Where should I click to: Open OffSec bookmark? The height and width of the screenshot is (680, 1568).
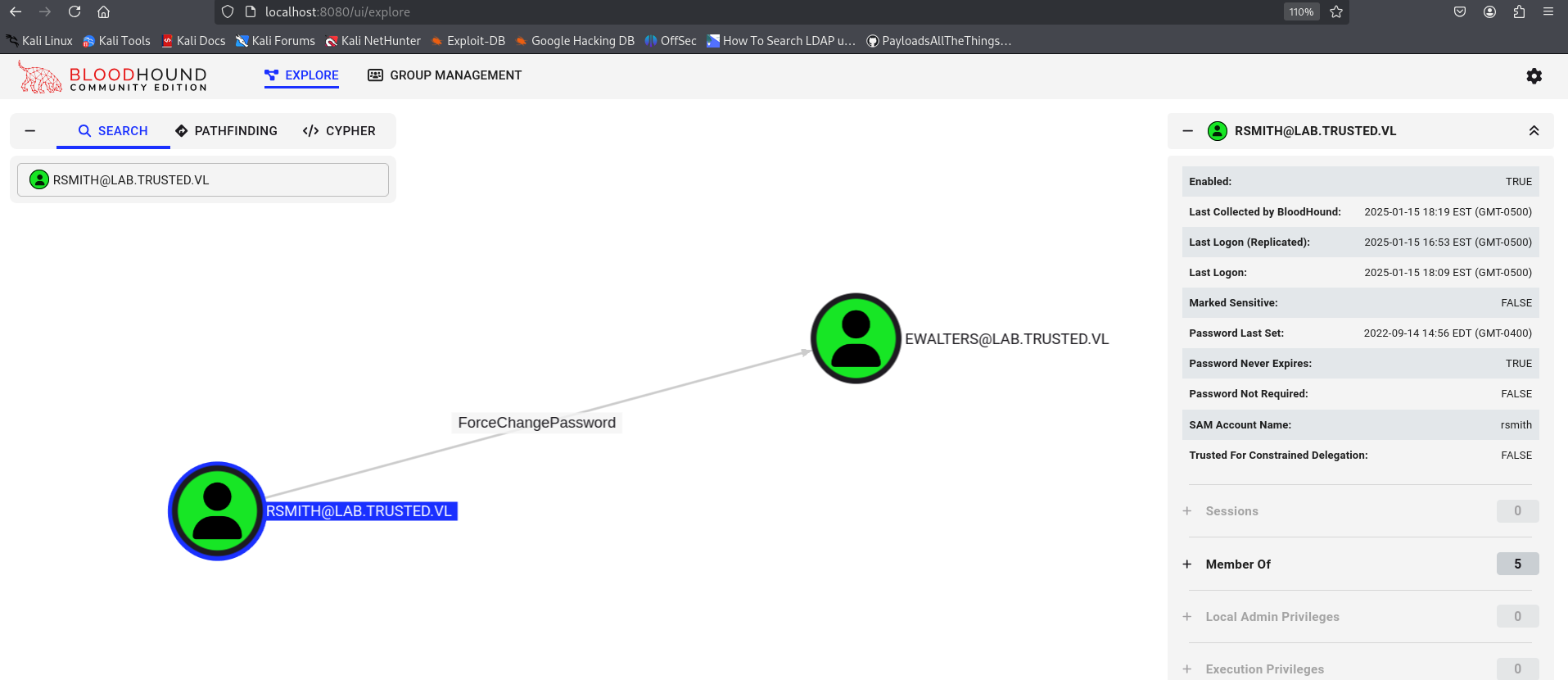pos(671,41)
